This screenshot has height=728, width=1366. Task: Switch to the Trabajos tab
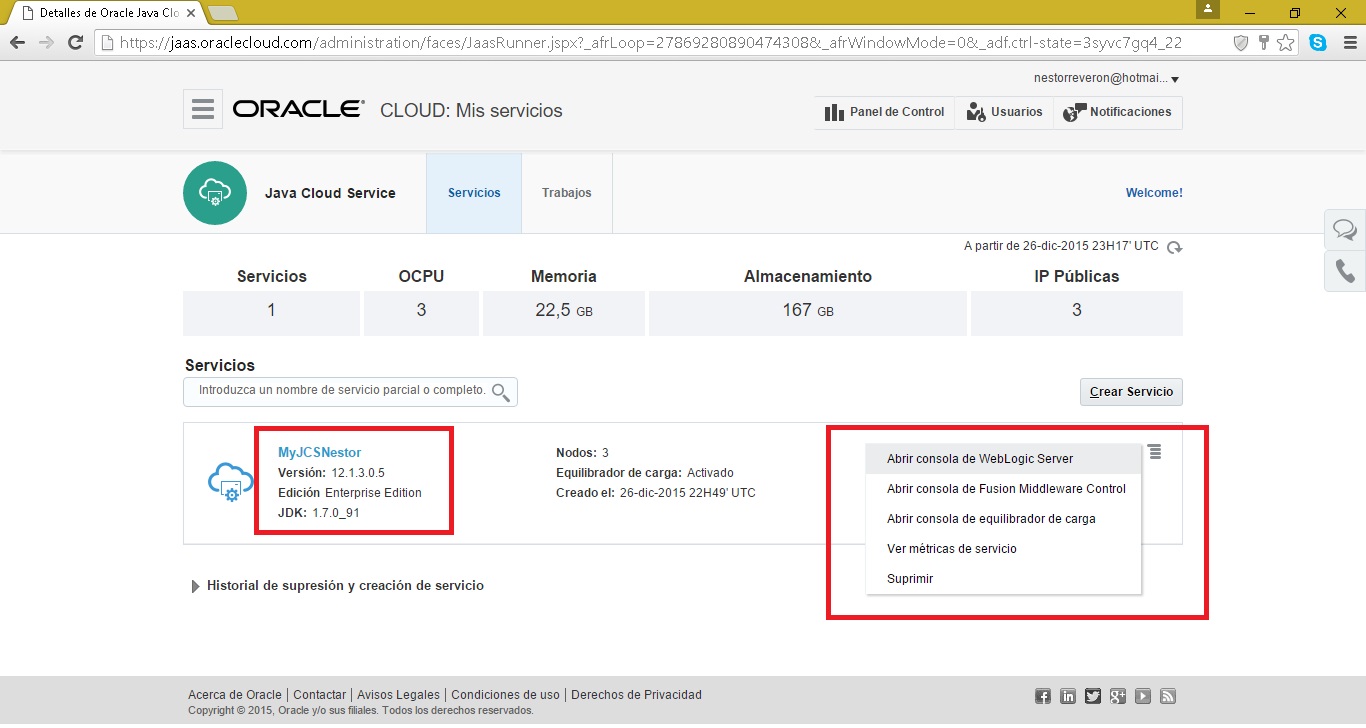(566, 193)
